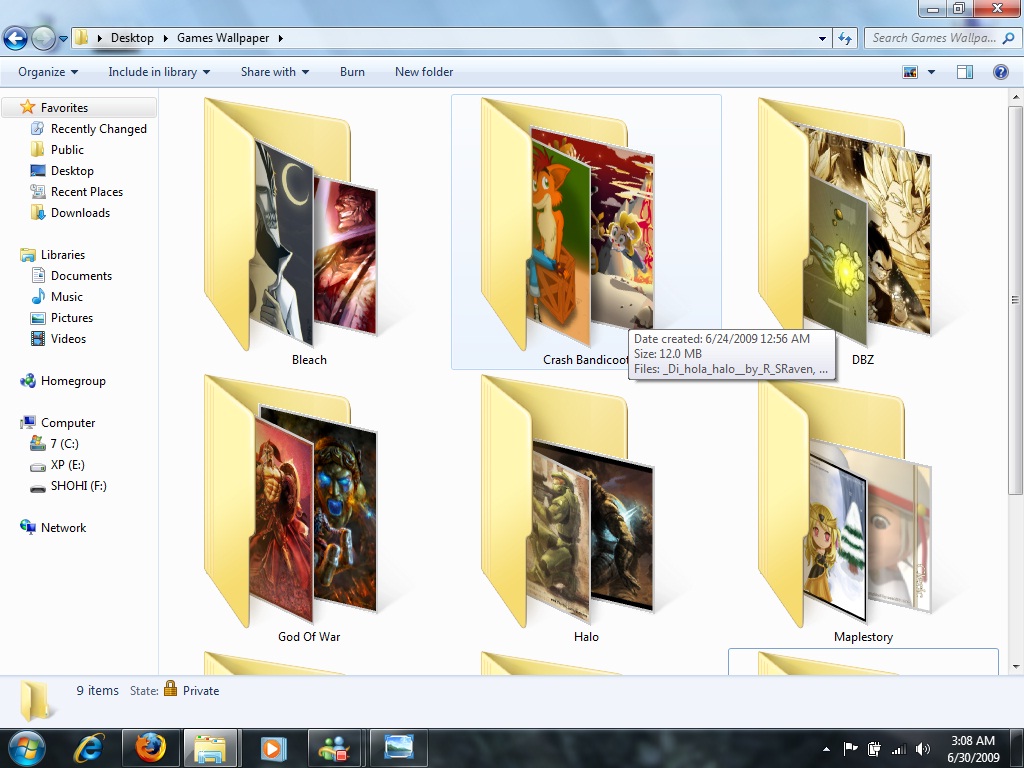Open the volume control in the system tray

click(x=922, y=747)
